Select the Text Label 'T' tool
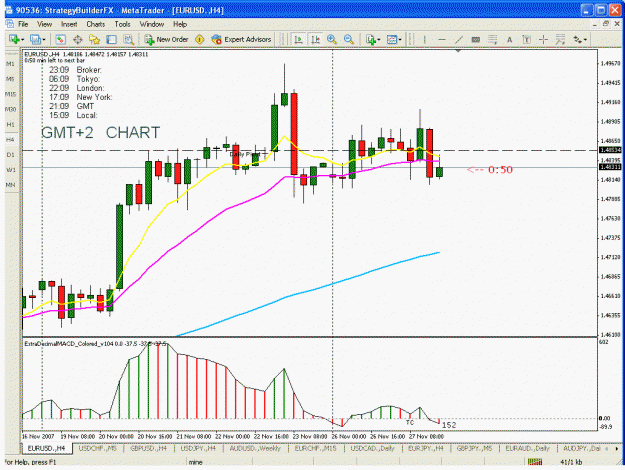This screenshot has width=625, height=470. 527,39
